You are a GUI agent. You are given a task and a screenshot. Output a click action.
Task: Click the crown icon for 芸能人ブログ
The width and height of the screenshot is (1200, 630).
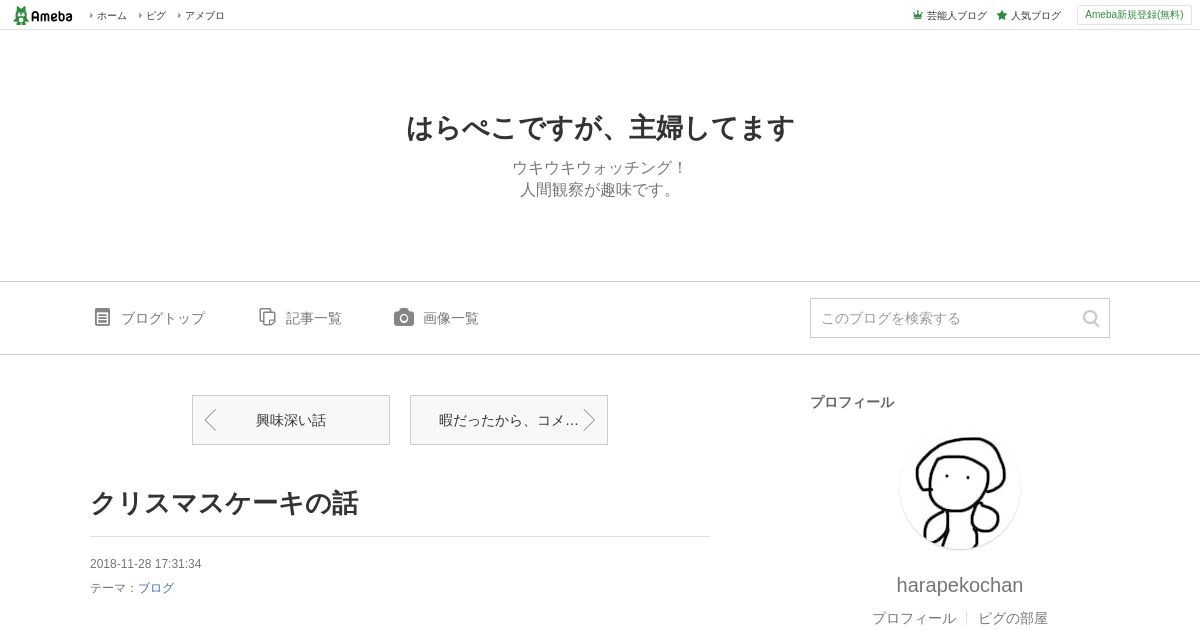tap(917, 15)
